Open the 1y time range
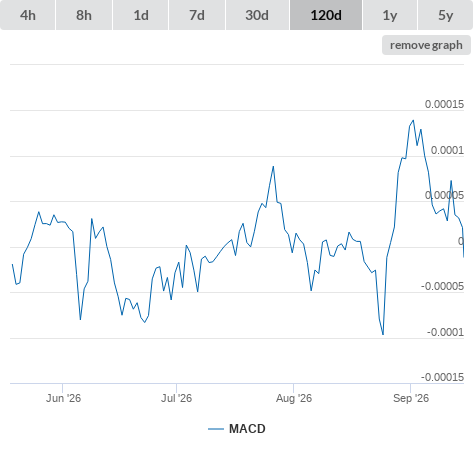474x455 pixels. (x=390, y=15)
